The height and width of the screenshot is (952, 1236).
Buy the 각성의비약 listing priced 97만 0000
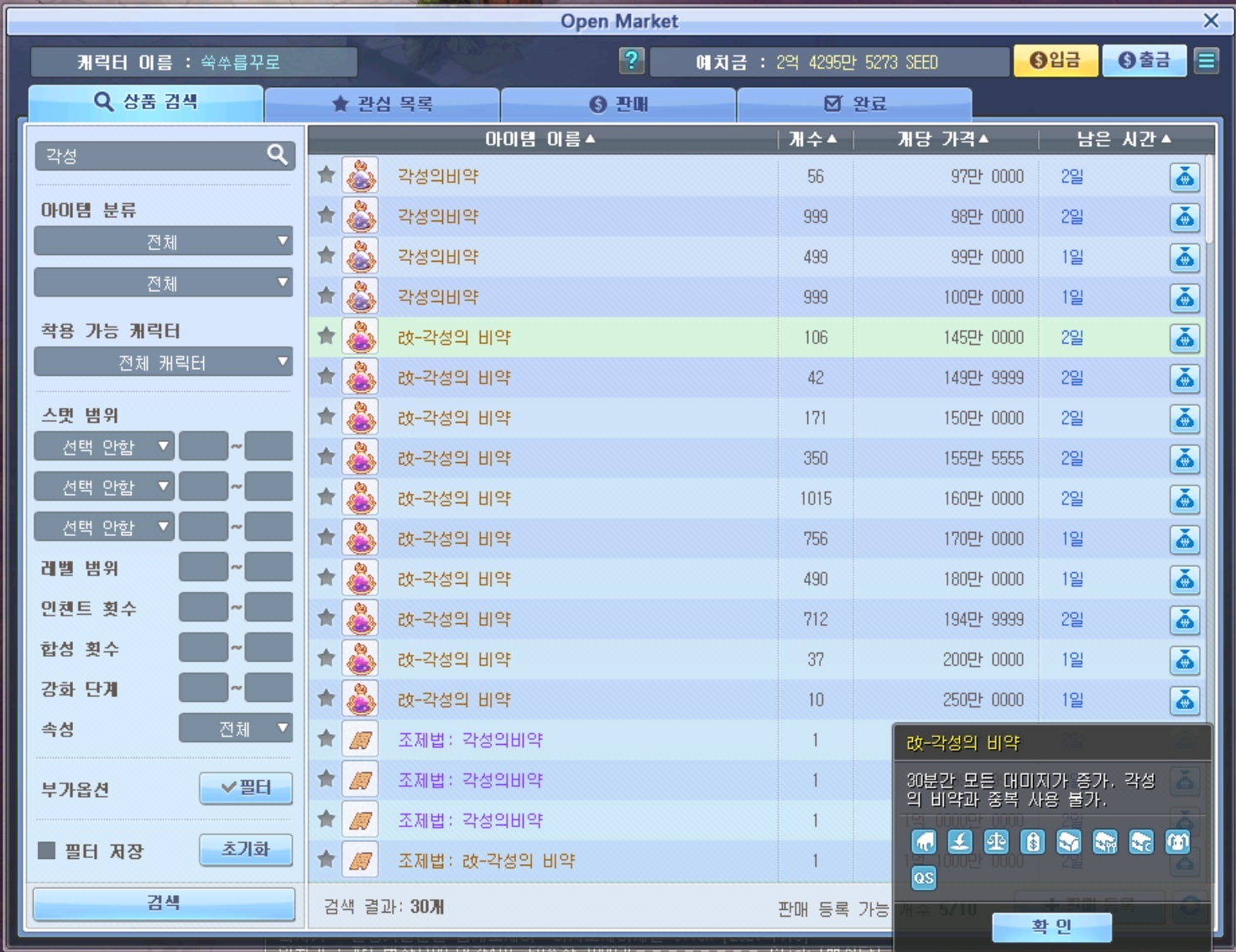click(x=1184, y=177)
